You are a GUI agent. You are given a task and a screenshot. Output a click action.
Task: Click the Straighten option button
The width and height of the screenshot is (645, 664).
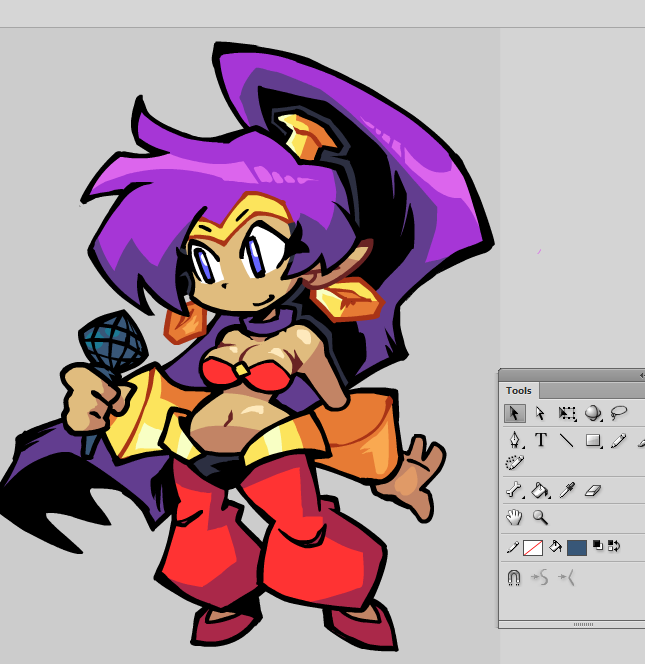[567, 578]
